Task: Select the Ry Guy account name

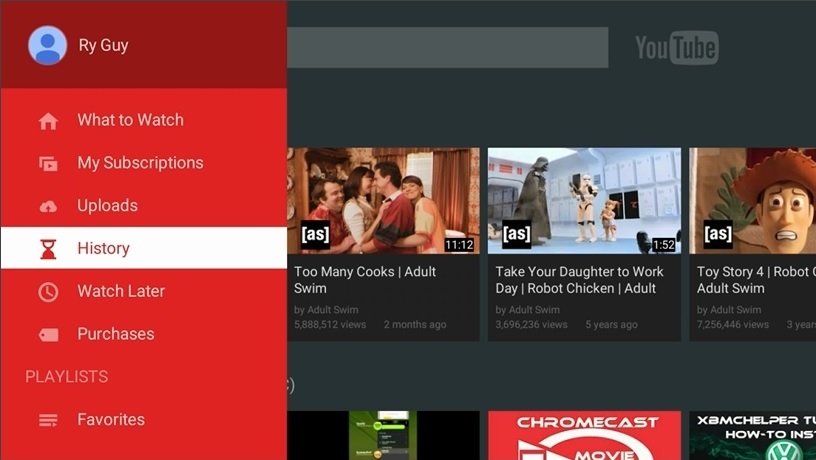Action: tap(104, 45)
